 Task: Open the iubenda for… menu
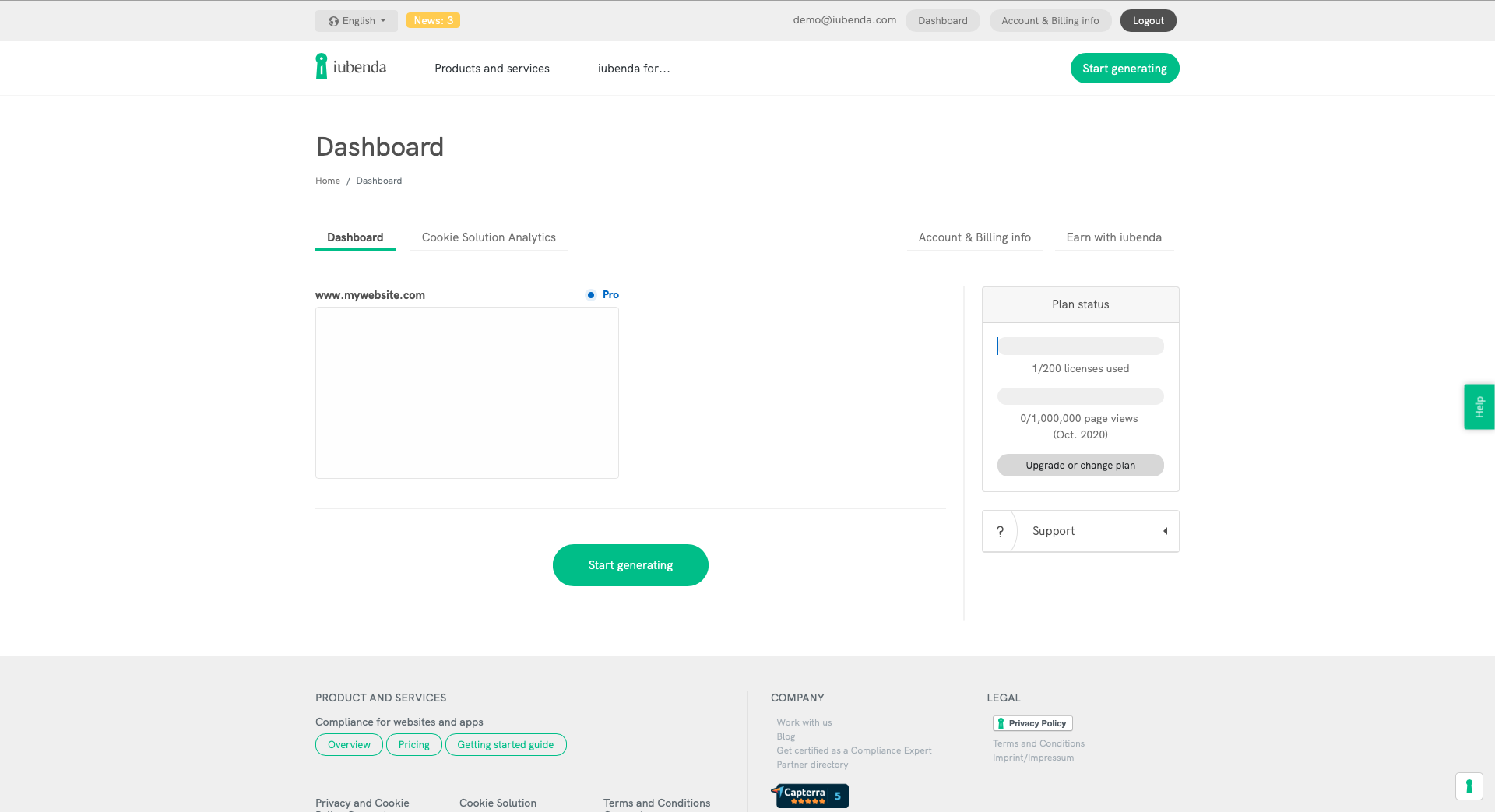click(x=634, y=69)
